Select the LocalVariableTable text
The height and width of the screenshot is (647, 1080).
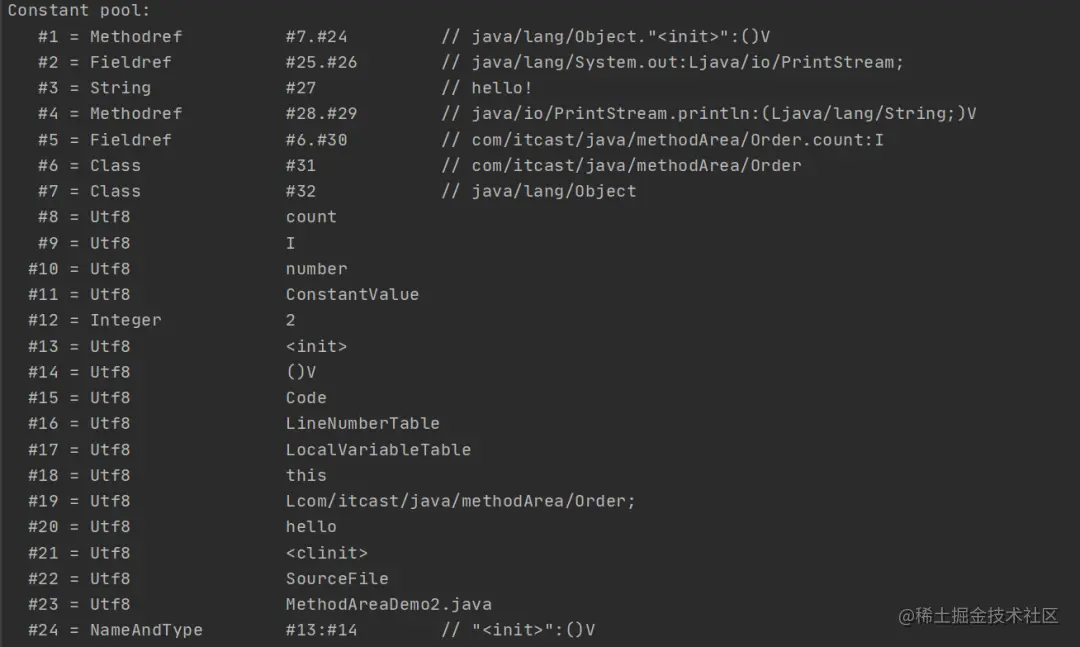[378, 449]
